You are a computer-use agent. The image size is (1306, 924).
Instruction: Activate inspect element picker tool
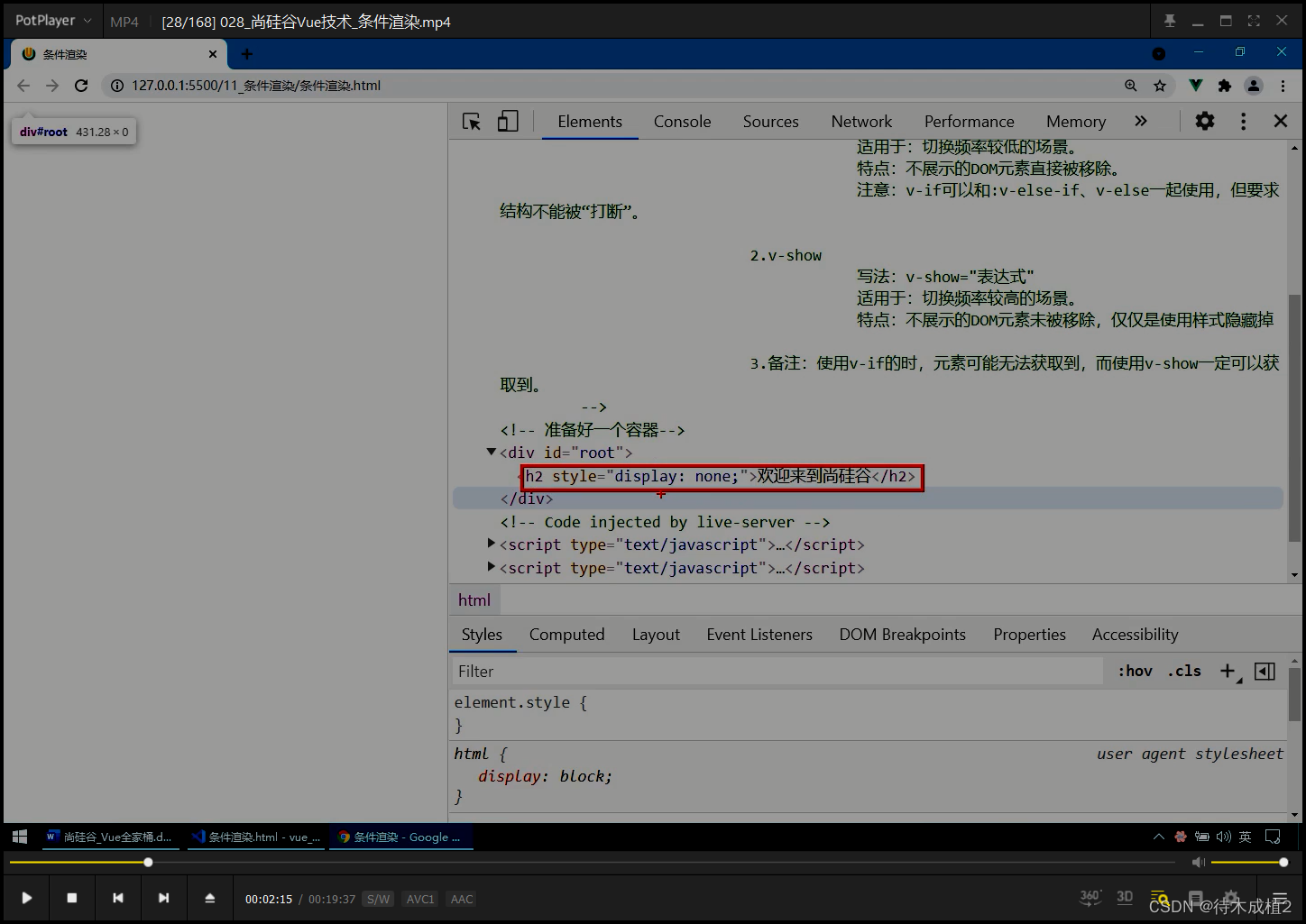[x=472, y=122]
